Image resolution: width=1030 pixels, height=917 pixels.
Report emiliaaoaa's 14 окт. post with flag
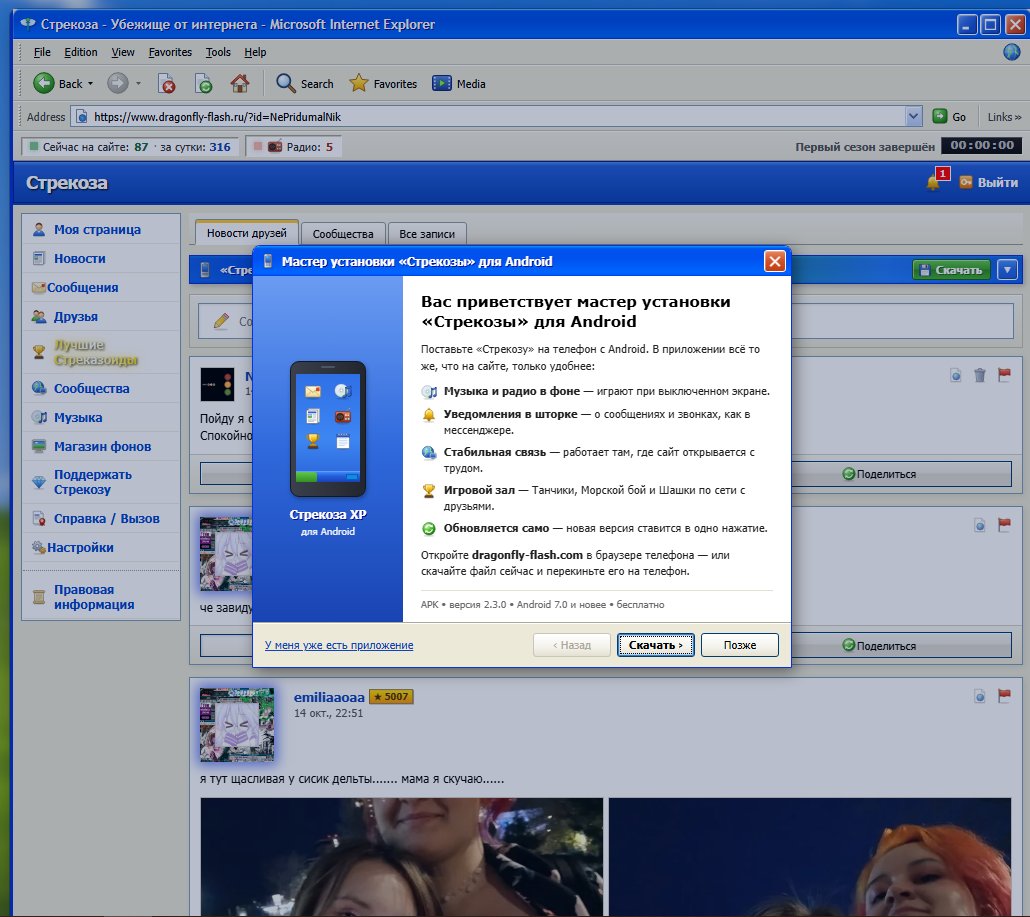coord(1004,696)
